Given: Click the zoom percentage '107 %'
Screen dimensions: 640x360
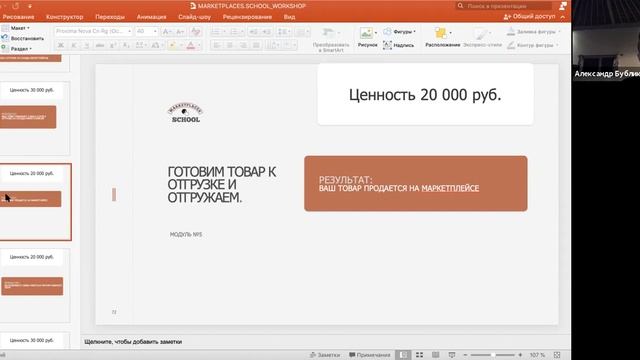Looking at the screenshot, I should (537, 355).
